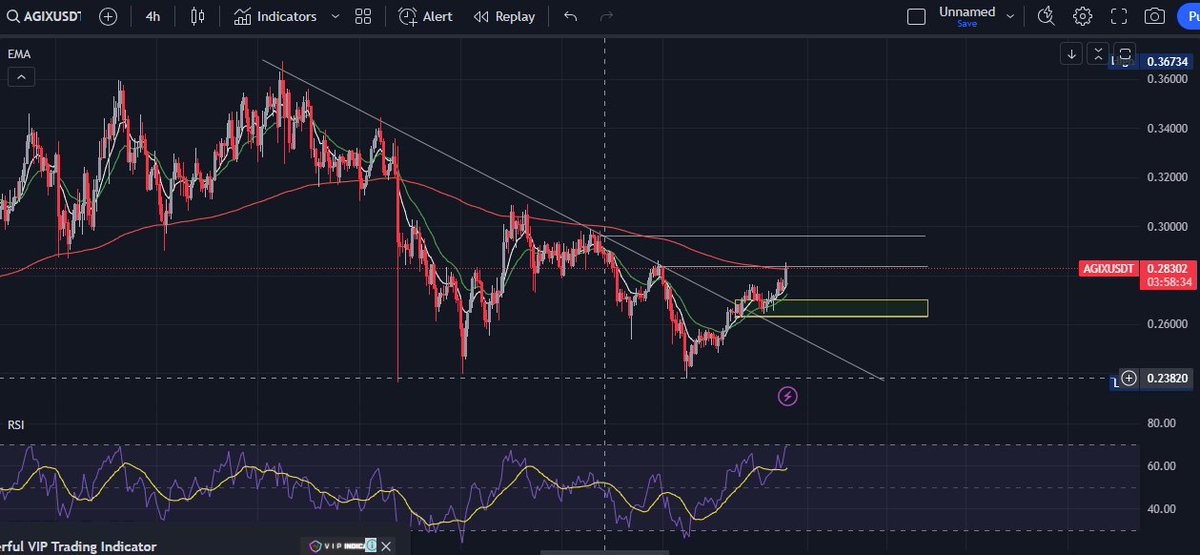Image resolution: width=1200 pixels, height=555 pixels.
Task: Take a chart snapshot with camera icon
Action: [x=1155, y=16]
